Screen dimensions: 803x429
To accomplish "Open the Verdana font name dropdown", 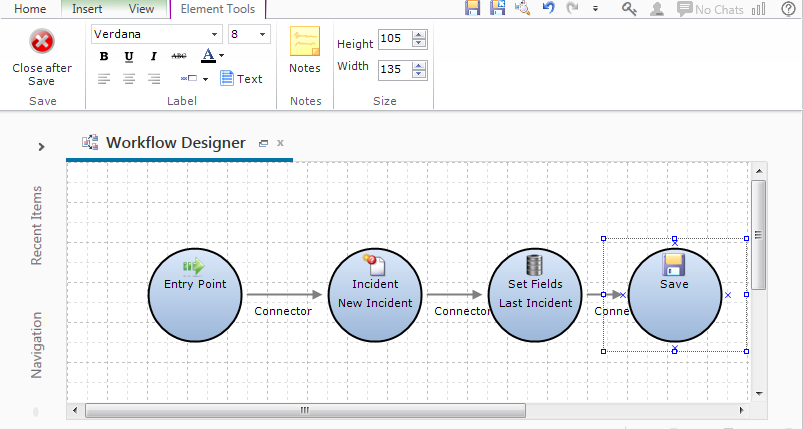I will click(x=214, y=34).
